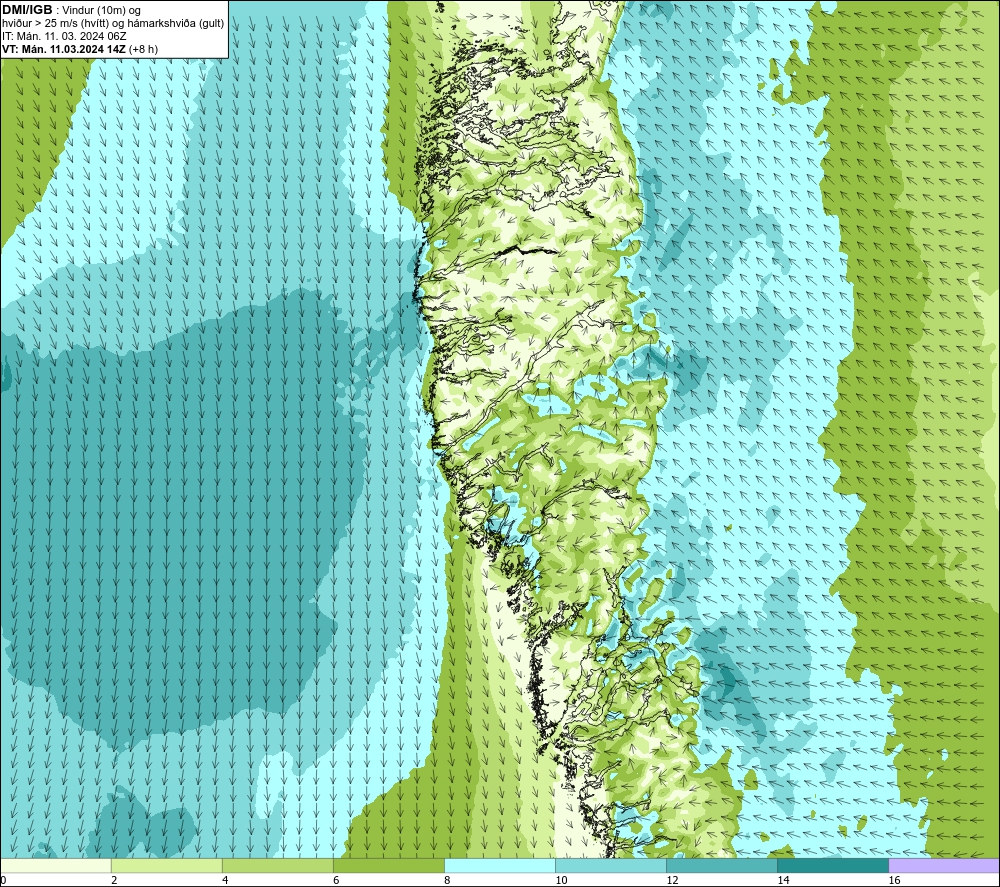This screenshot has height=887, width=1000.
Task: Click the IT: Mán. 11. 03. 2024 06Z line
Action: pos(64,36)
